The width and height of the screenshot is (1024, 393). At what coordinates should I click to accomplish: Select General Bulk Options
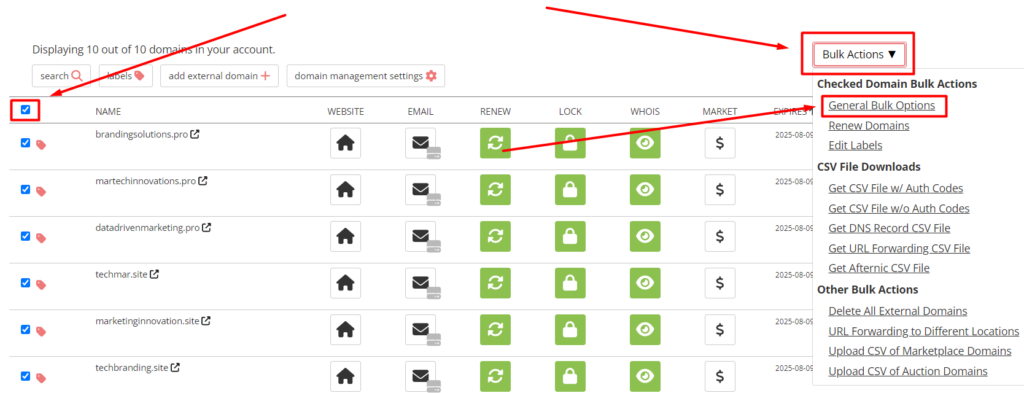click(882, 105)
